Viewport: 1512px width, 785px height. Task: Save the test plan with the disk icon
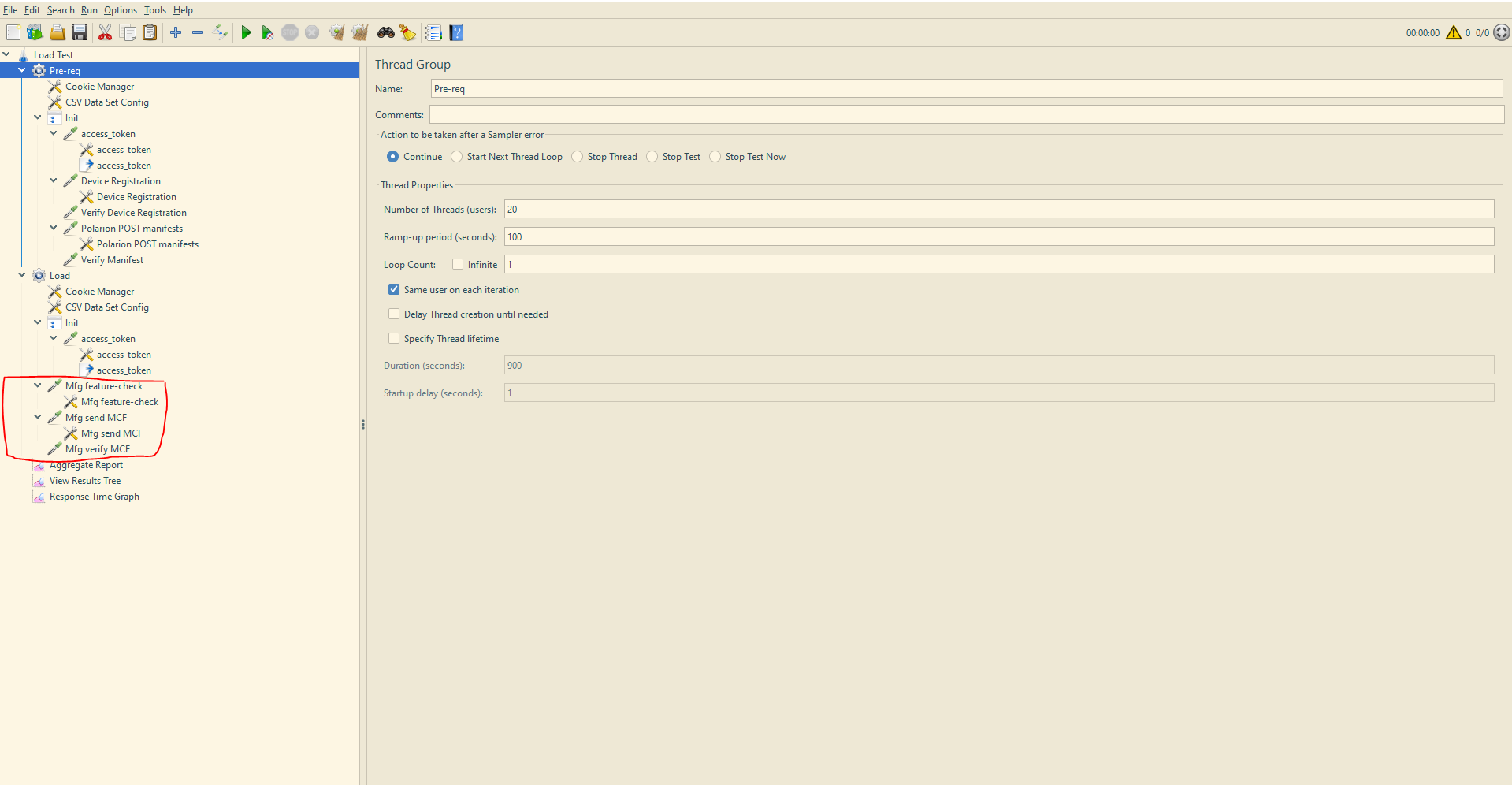click(80, 32)
